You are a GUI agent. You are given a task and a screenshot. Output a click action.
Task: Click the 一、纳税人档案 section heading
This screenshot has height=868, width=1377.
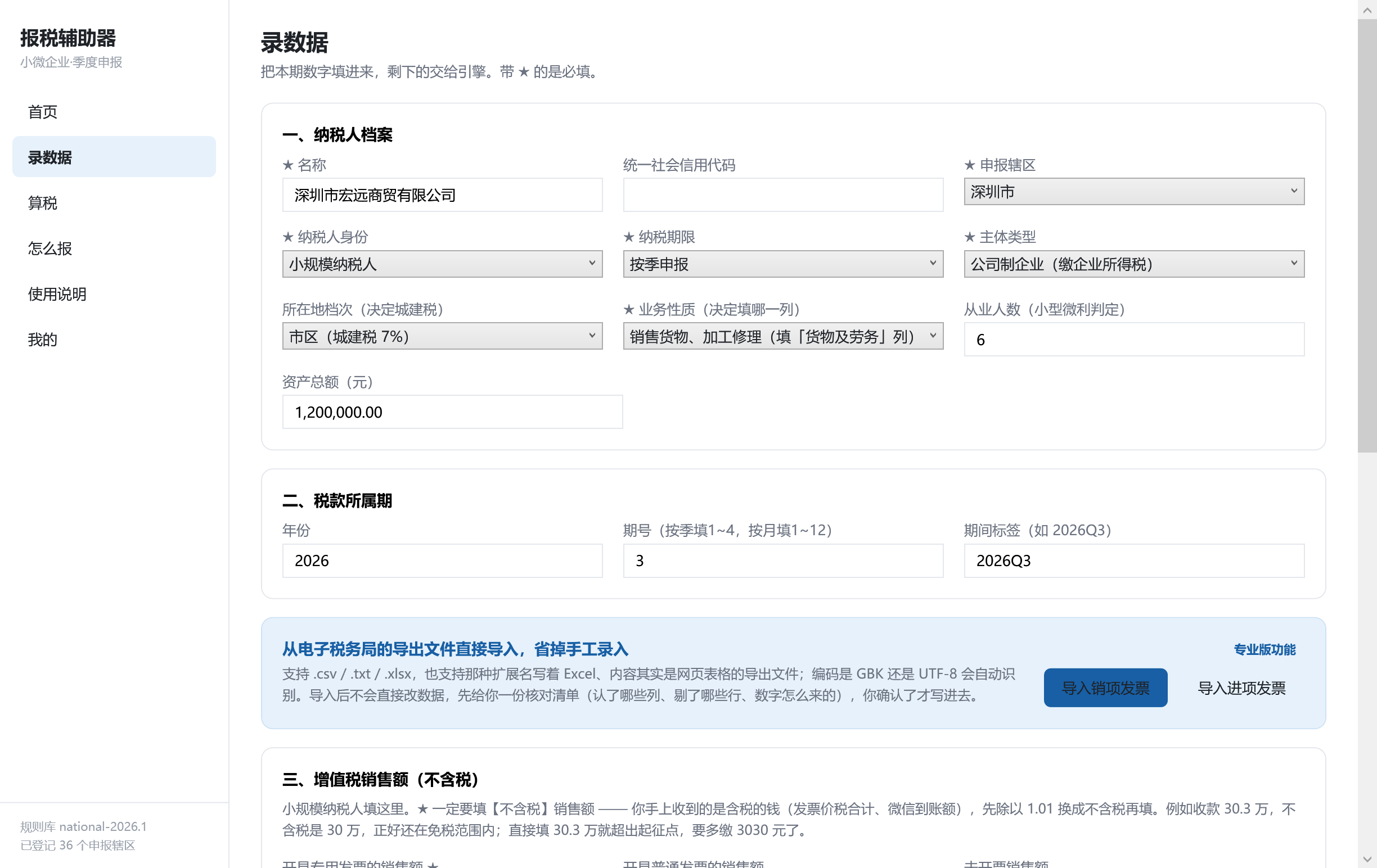(x=337, y=135)
